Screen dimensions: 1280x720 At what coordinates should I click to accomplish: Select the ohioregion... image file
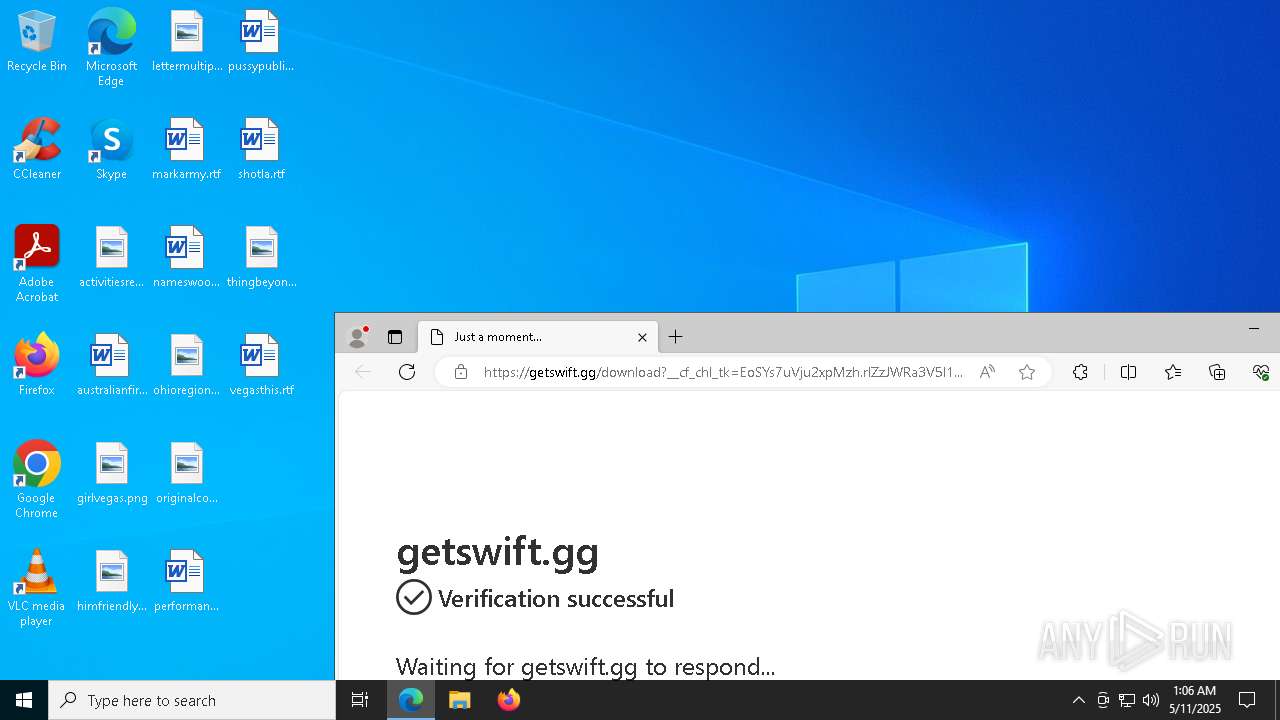[x=187, y=366]
